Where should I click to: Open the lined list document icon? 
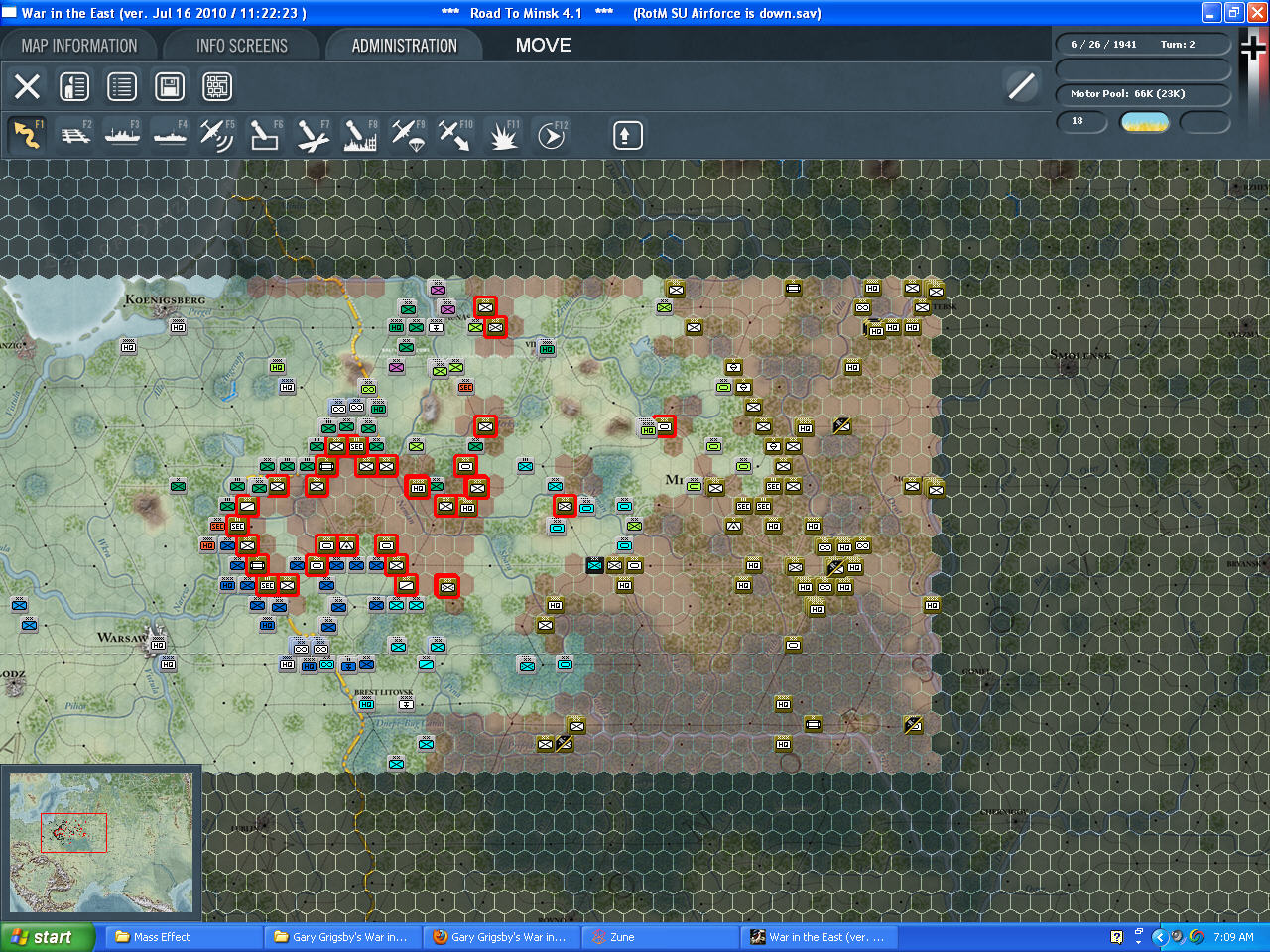tap(122, 86)
